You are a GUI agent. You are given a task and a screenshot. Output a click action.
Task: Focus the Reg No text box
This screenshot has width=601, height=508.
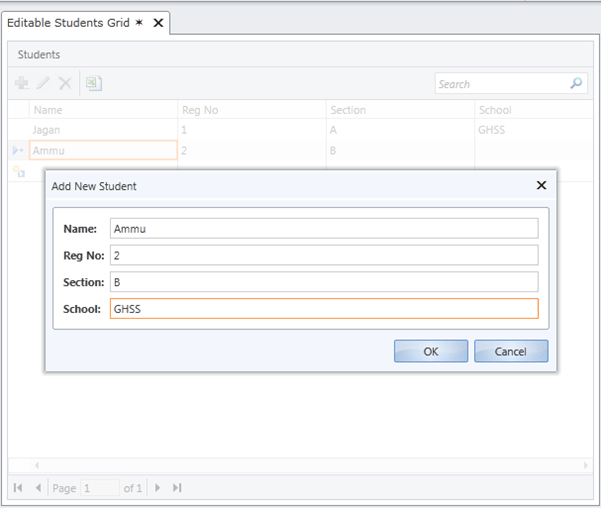point(323,255)
